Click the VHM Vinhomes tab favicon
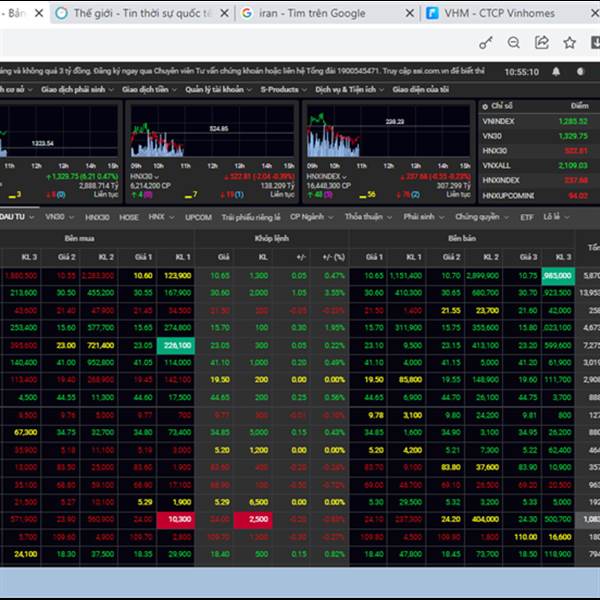The image size is (600, 600). (432, 13)
